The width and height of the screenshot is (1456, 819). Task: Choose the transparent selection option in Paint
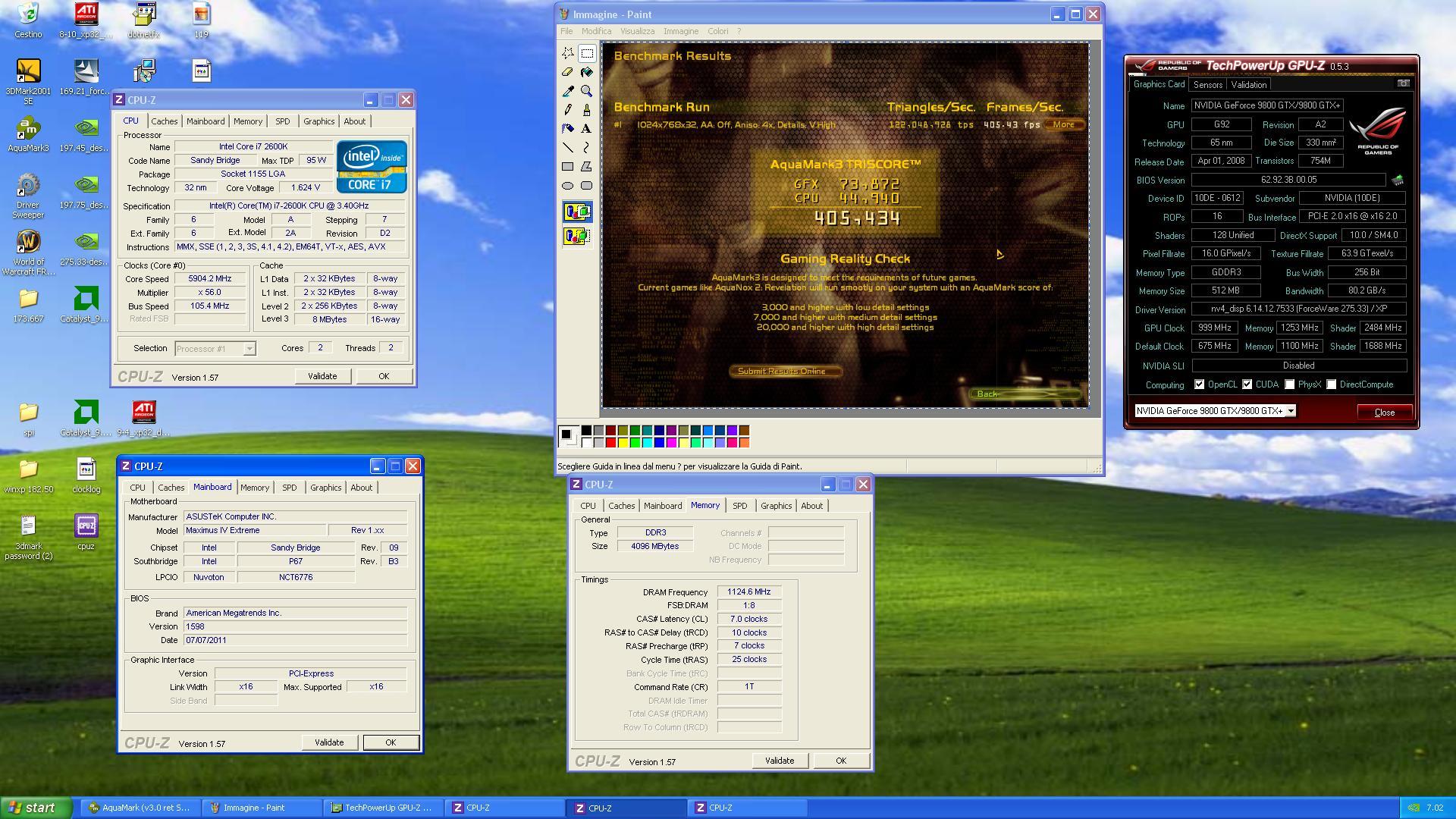click(577, 237)
